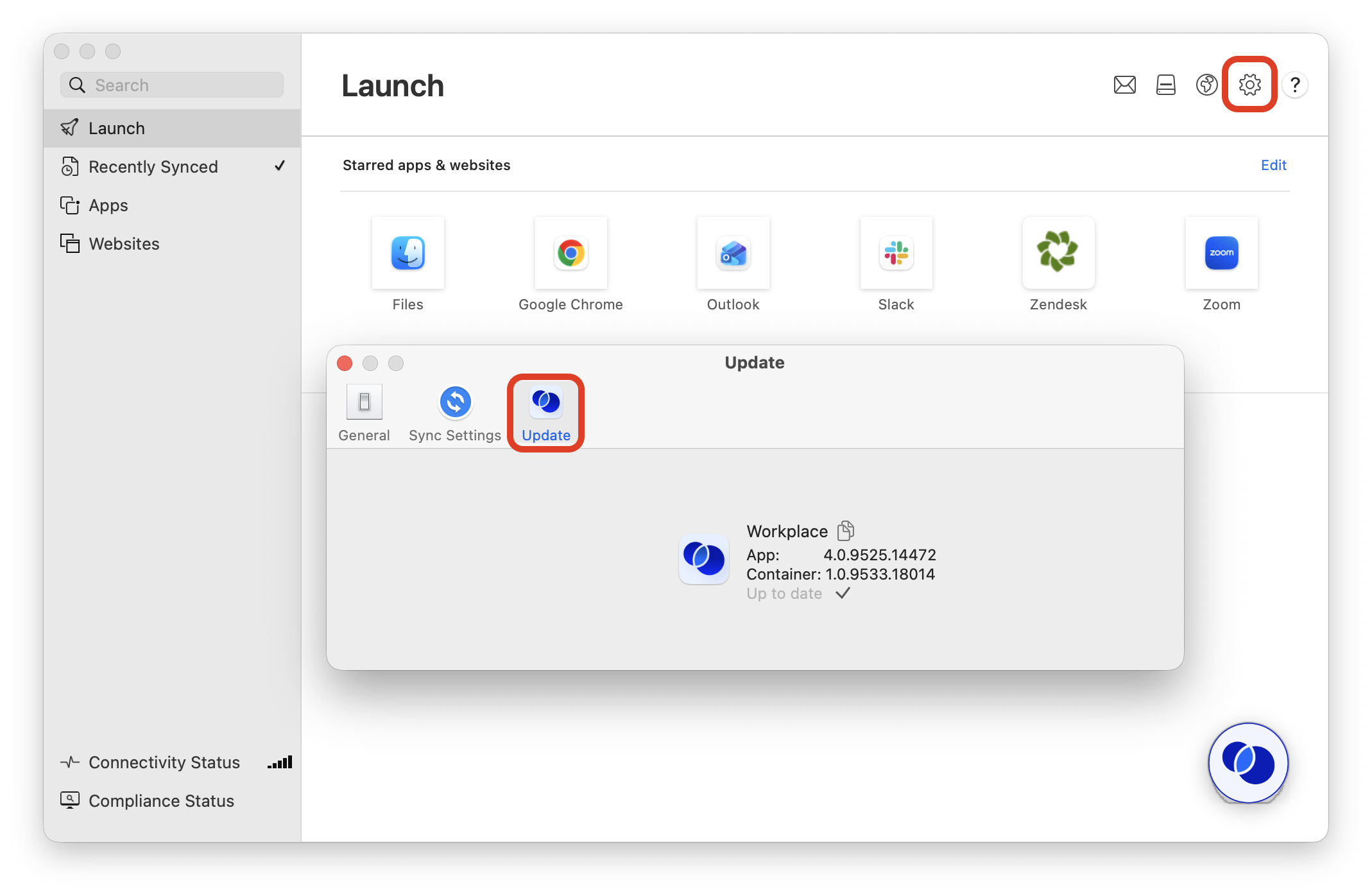Launch Zoom from starred apps
1372x896 pixels.
point(1221,254)
